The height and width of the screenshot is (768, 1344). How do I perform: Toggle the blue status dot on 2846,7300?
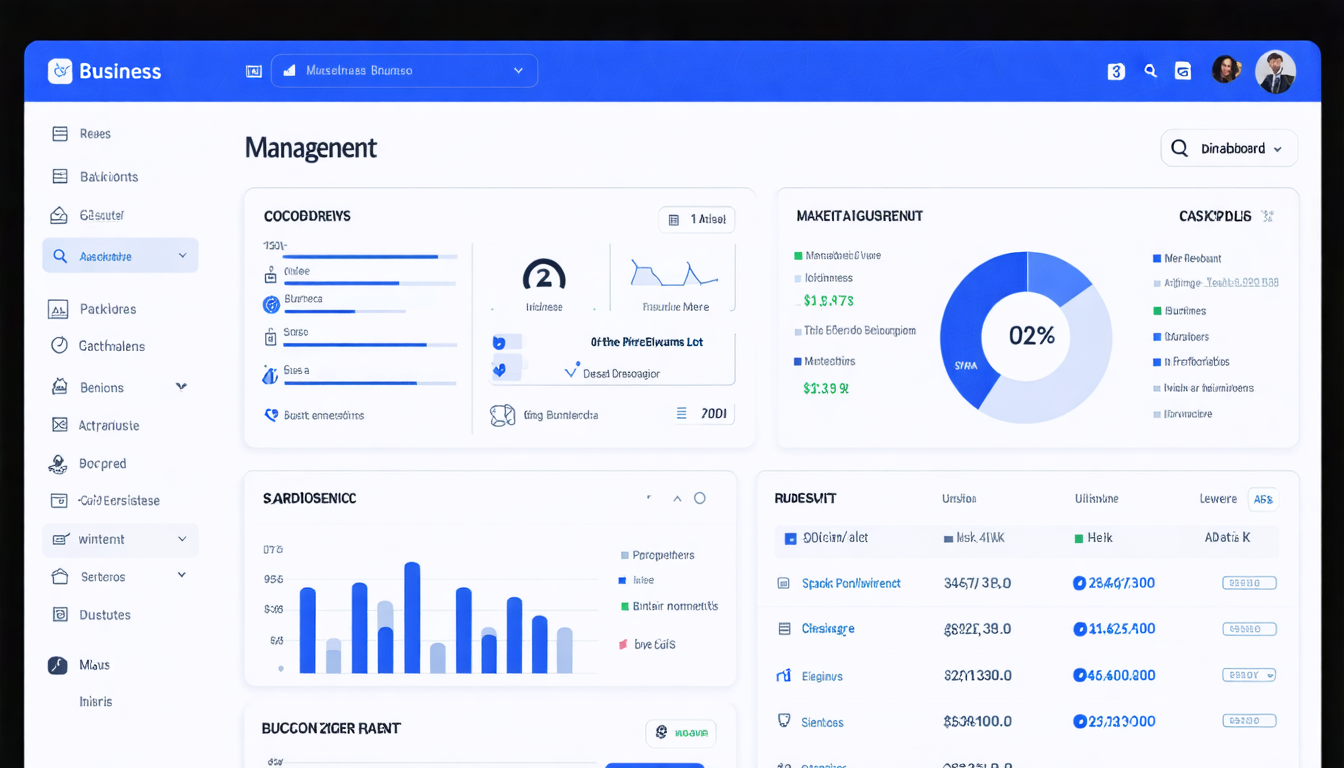click(1079, 583)
